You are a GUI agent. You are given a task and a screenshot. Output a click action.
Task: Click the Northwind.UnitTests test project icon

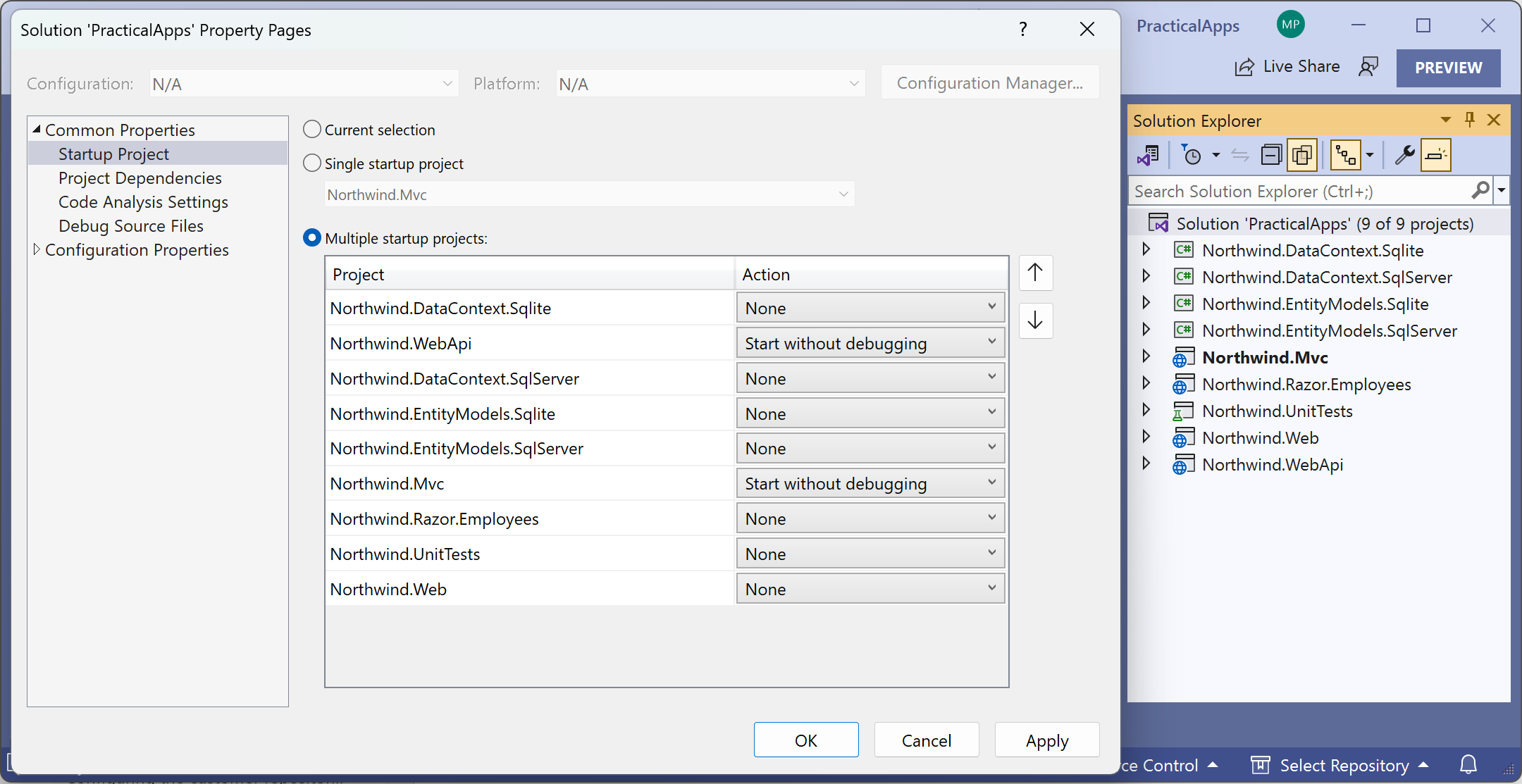1184,411
